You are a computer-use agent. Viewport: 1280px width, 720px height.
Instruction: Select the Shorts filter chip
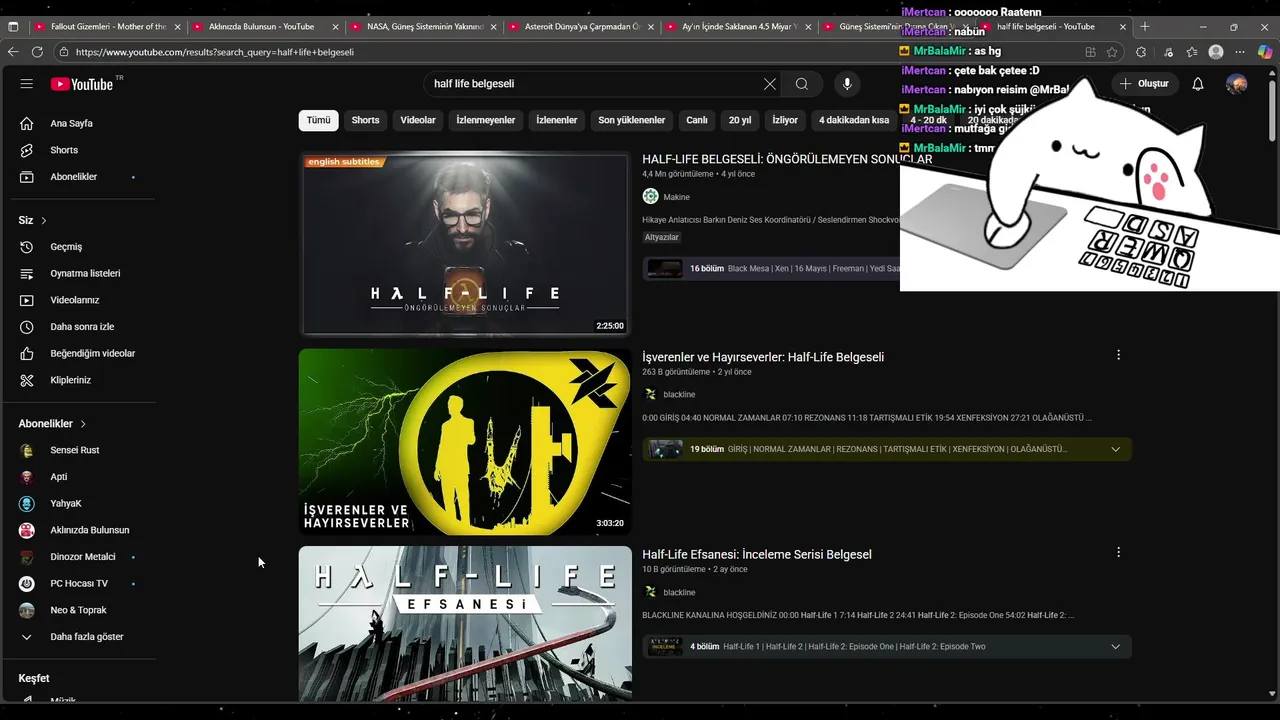click(365, 120)
